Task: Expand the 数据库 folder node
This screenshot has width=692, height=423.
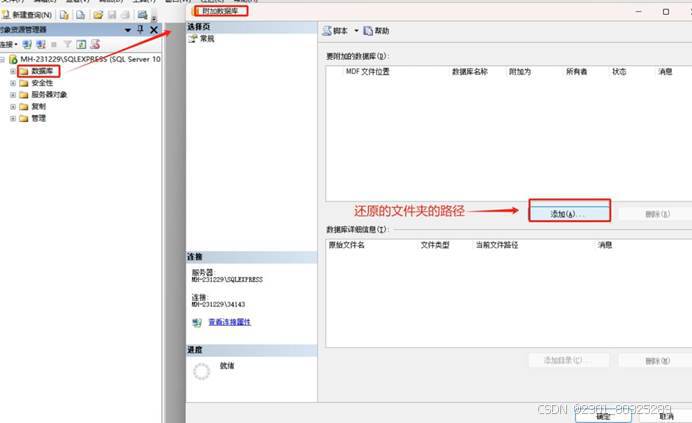Action: 13,71
